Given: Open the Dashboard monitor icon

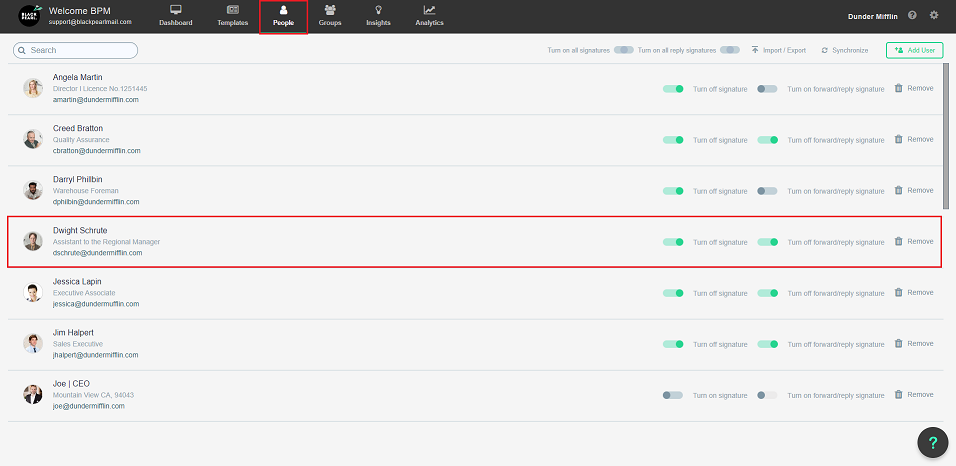Looking at the screenshot, I should tap(175, 10).
